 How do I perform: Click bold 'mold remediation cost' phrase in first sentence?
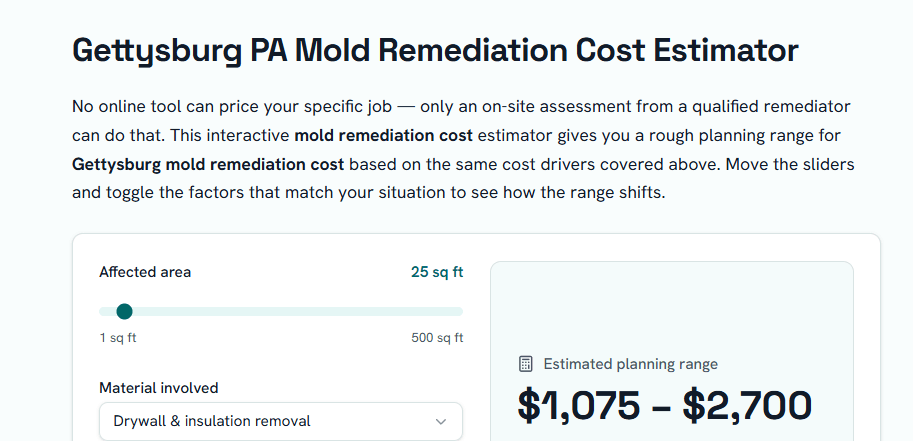coord(383,136)
